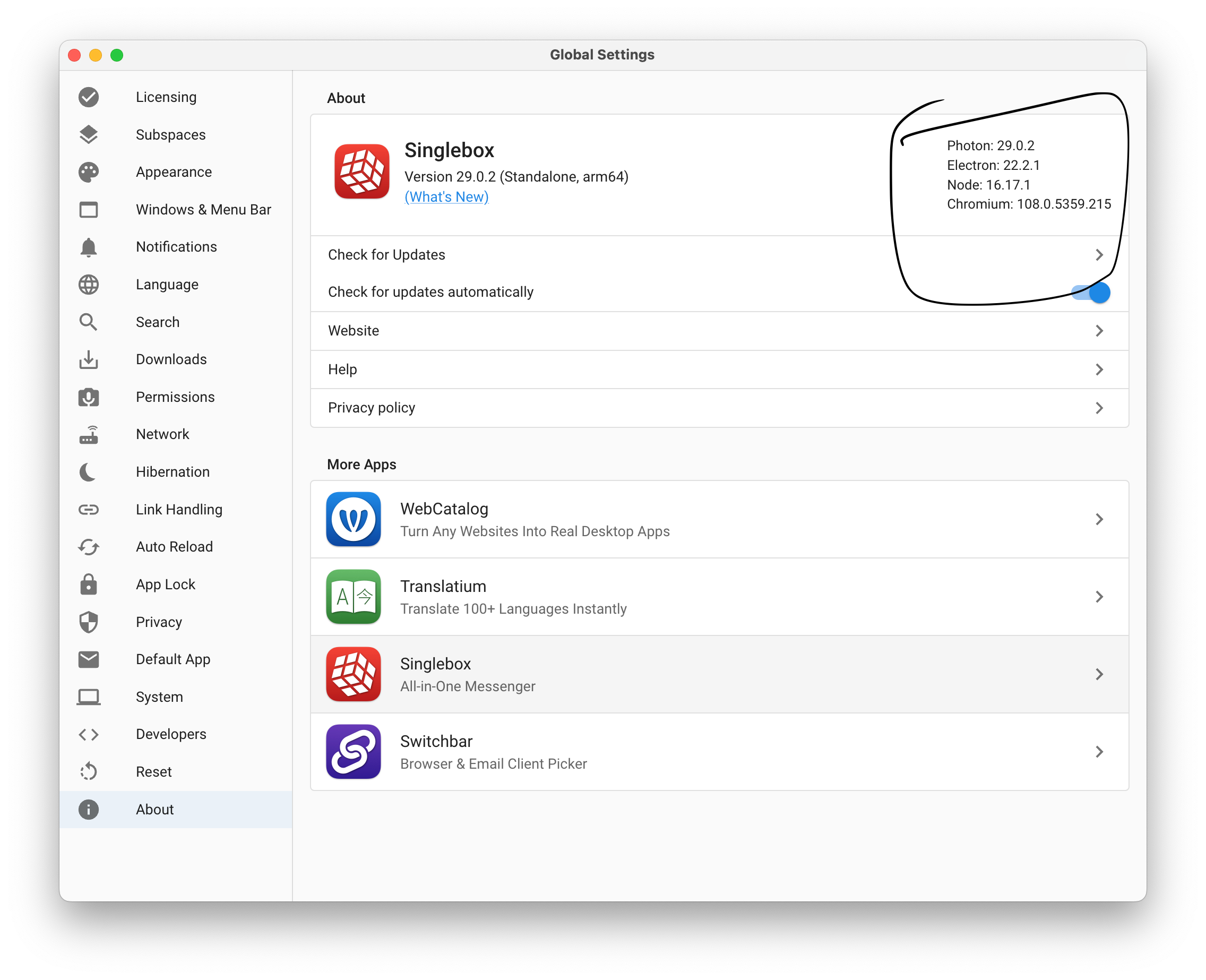Click the Singlebox icon under More Apps
The width and height of the screenshot is (1206, 980).
coord(354,674)
